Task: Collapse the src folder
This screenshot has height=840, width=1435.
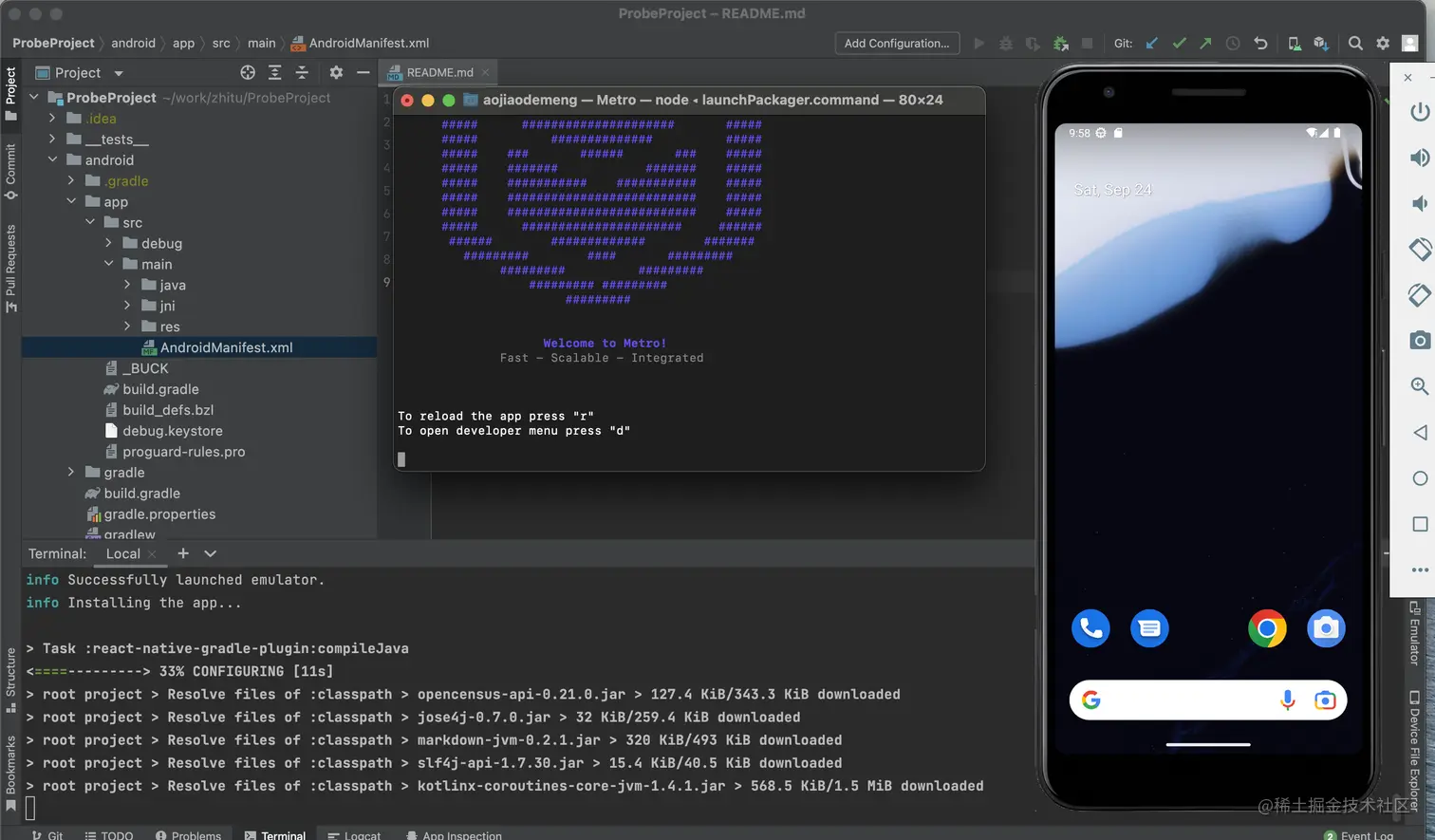Action: [90, 222]
